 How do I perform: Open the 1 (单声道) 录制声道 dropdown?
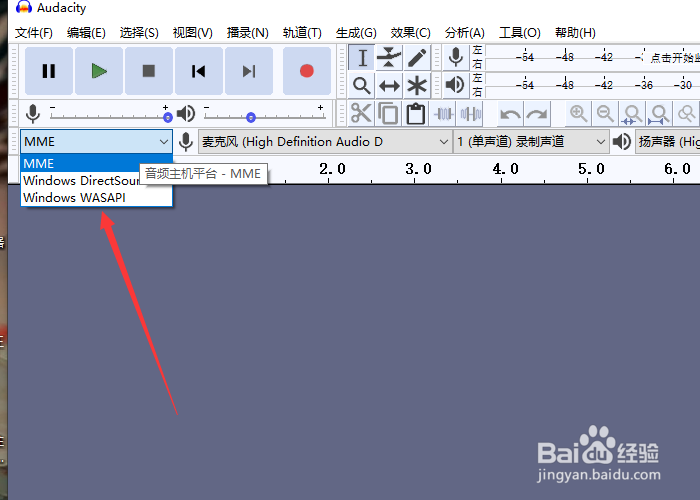coord(531,142)
